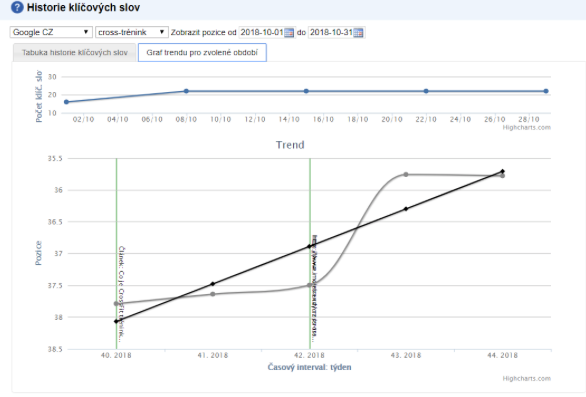This screenshot has width=586, height=397.
Task: Open the cross-trénink keyword dropdown
Action: point(132,32)
